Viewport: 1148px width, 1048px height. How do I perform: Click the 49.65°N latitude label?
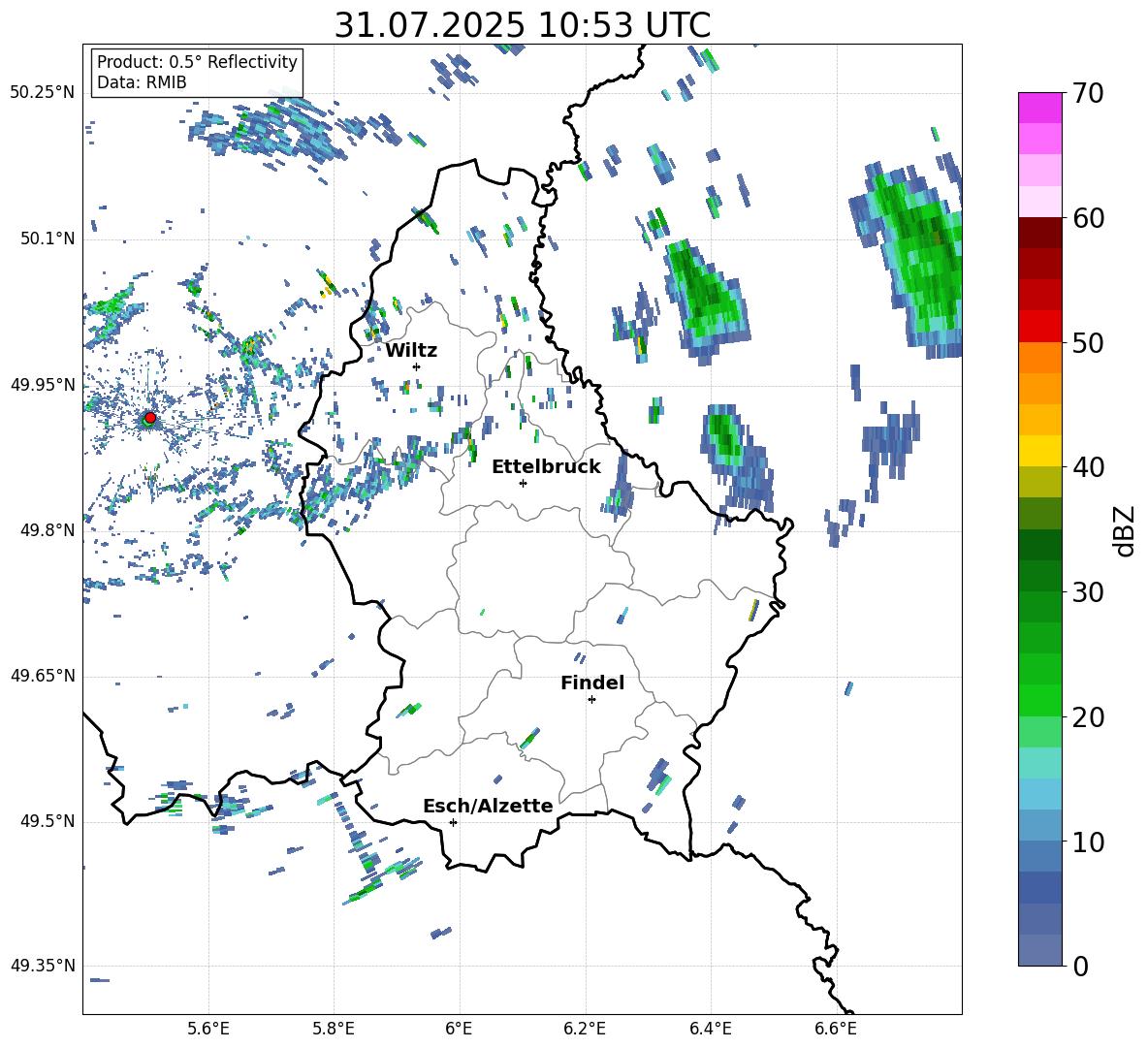coord(43,676)
